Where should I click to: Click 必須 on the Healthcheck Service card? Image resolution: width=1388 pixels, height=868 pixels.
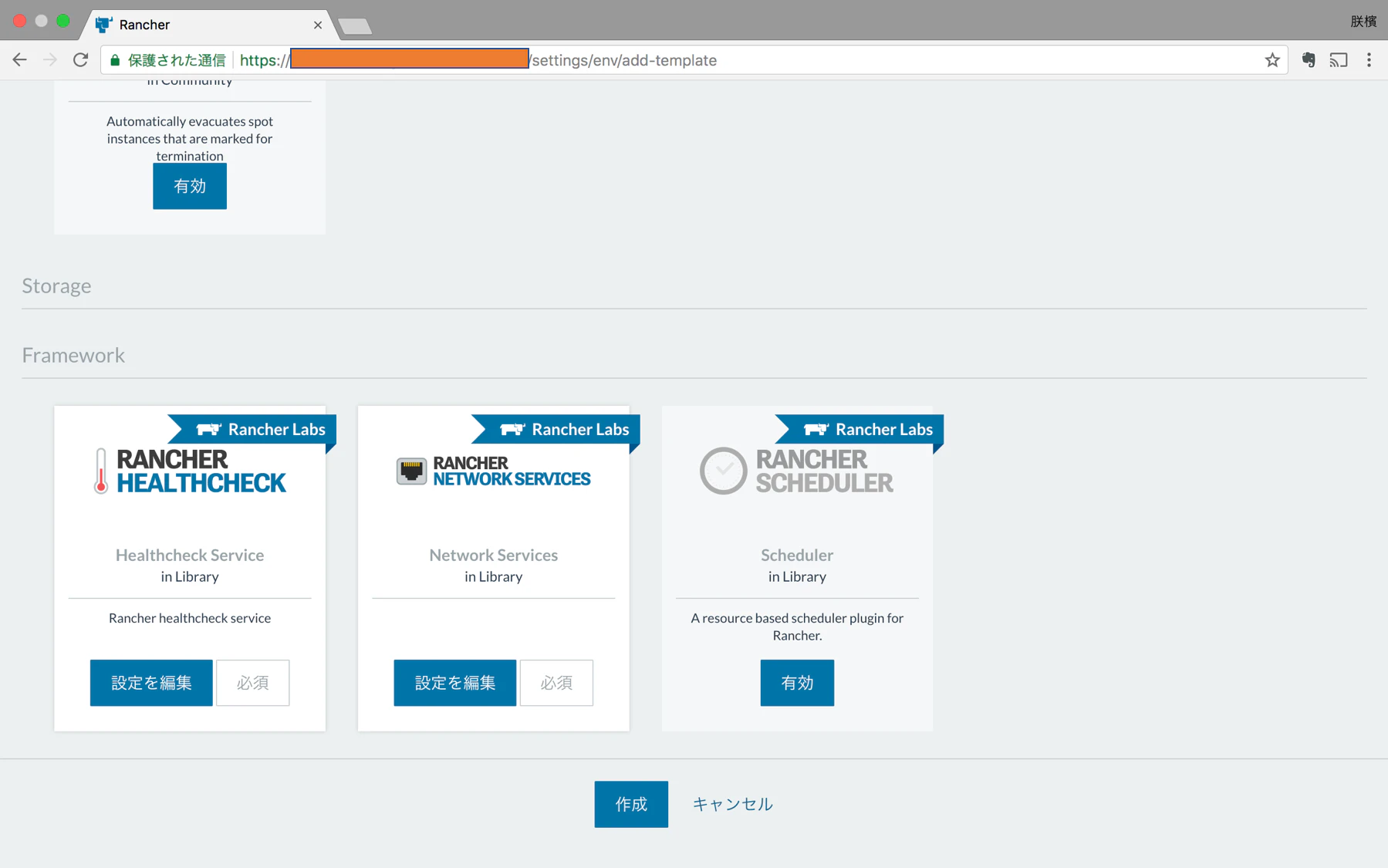click(x=253, y=683)
